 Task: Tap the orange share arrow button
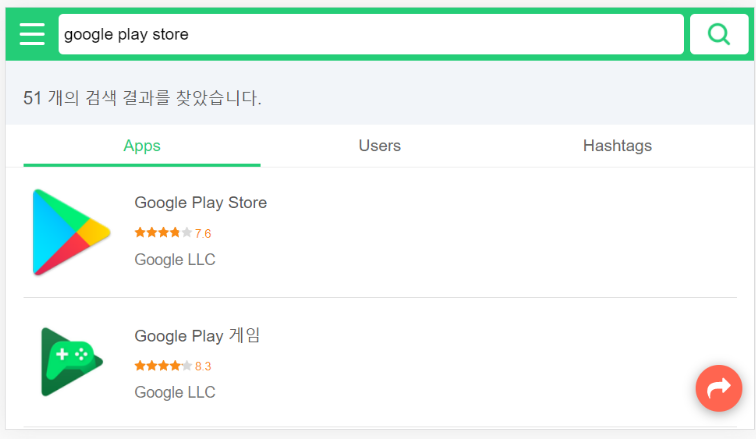click(x=718, y=388)
